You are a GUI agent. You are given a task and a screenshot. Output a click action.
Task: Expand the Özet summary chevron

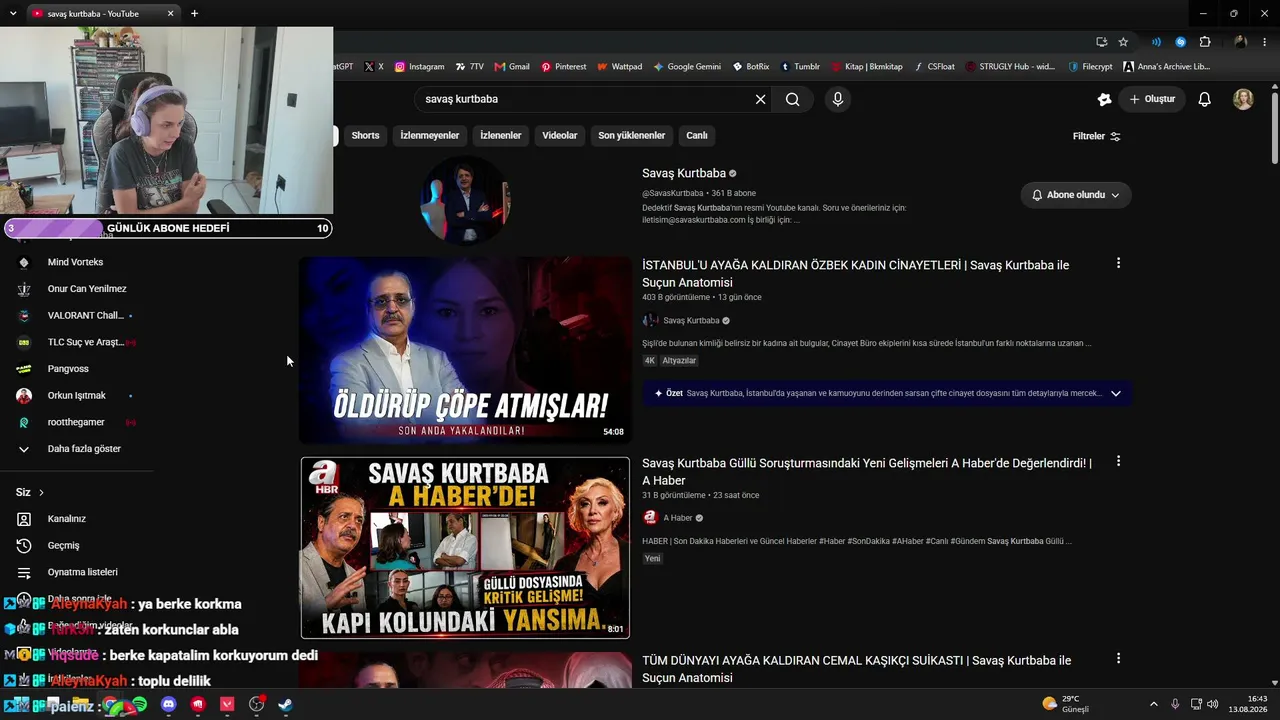pos(1116,393)
